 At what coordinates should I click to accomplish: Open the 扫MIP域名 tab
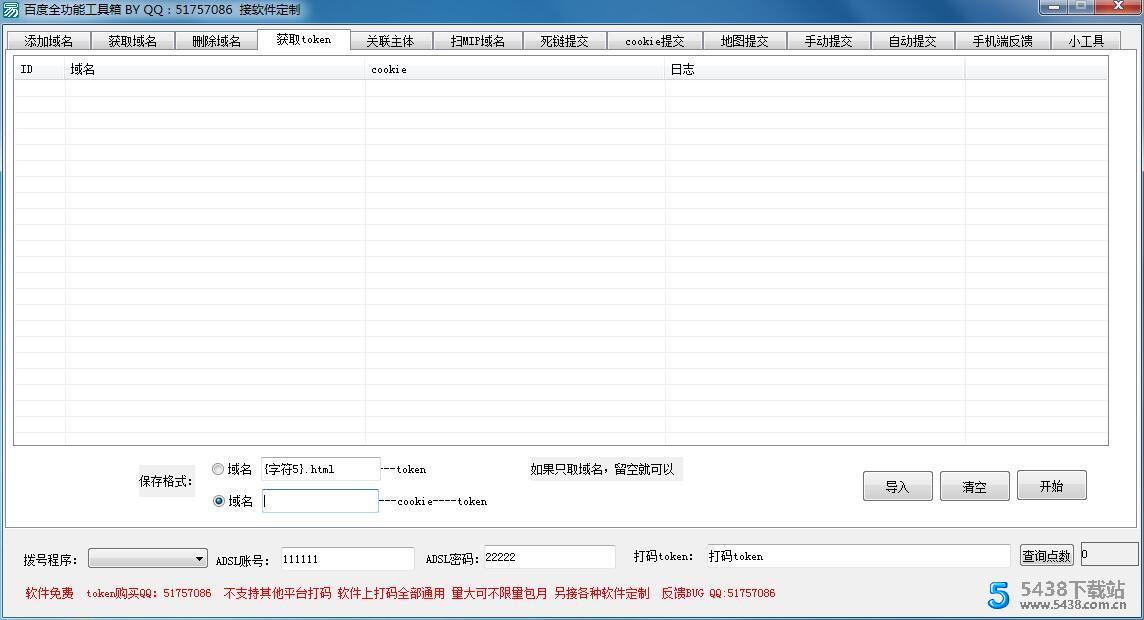pos(478,41)
